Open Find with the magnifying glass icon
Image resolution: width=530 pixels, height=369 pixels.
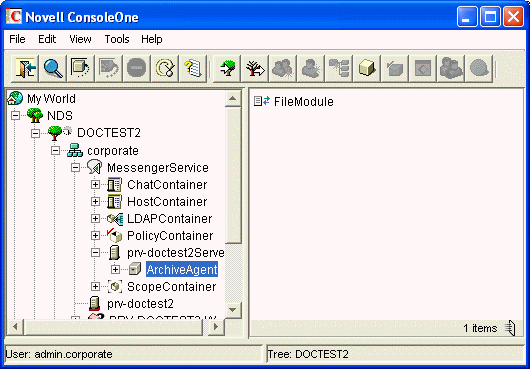53,69
